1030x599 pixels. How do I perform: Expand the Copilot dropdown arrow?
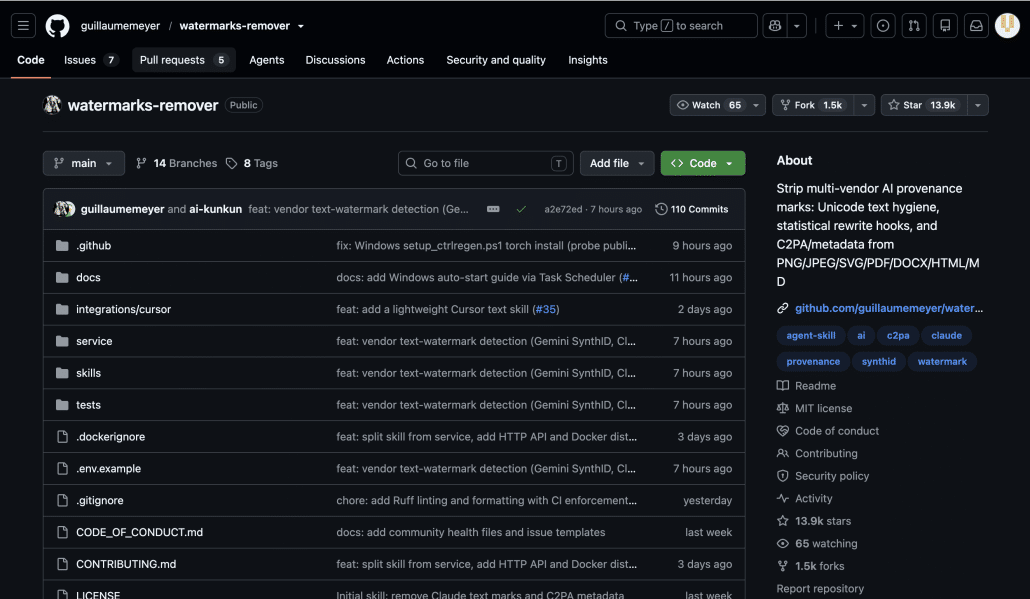pyautogui.click(x=797, y=26)
